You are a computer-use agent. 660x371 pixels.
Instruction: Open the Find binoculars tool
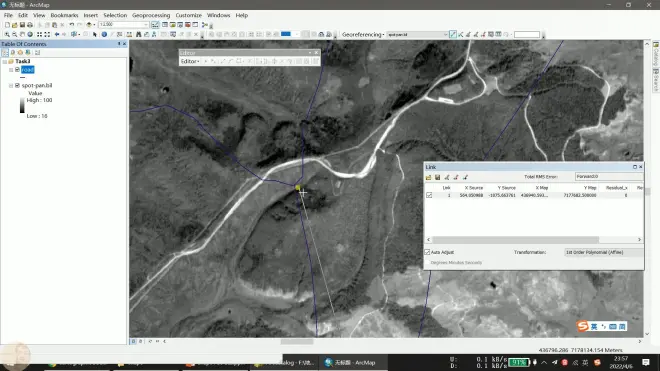pyautogui.click(x=138, y=35)
